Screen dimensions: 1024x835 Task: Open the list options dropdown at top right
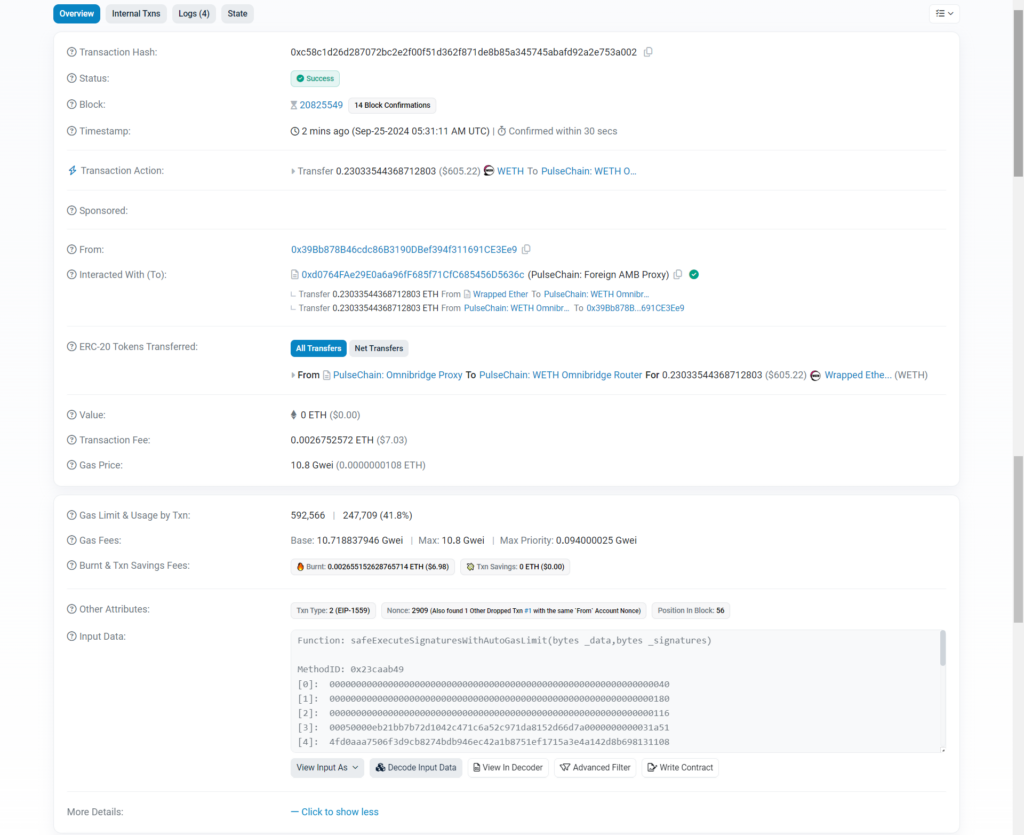pyautogui.click(x=944, y=13)
